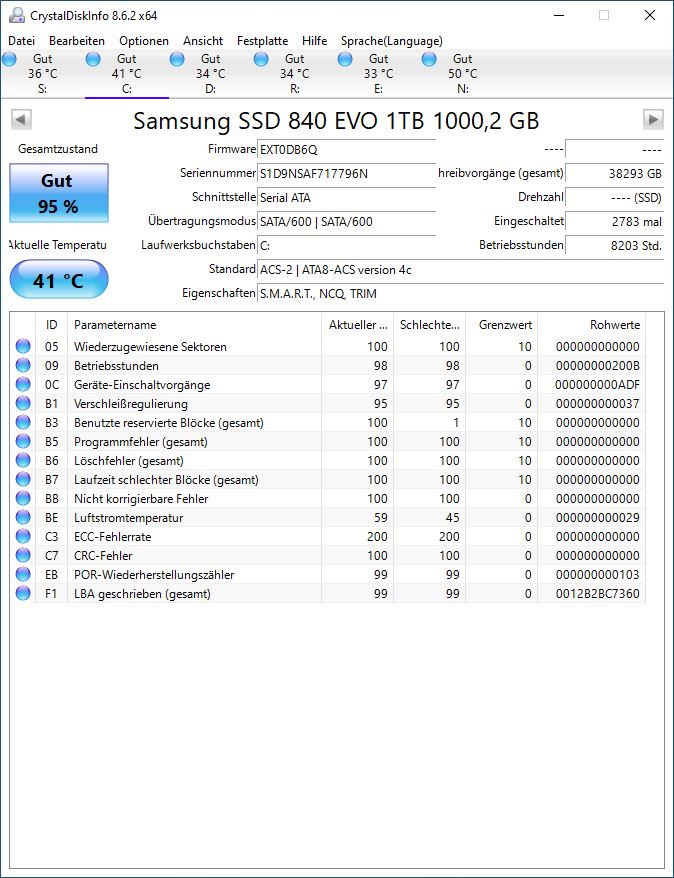The height and width of the screenshot is (878, 674).
Task: Click the Grenzwert column header
Action: click(x=502, y=325)
